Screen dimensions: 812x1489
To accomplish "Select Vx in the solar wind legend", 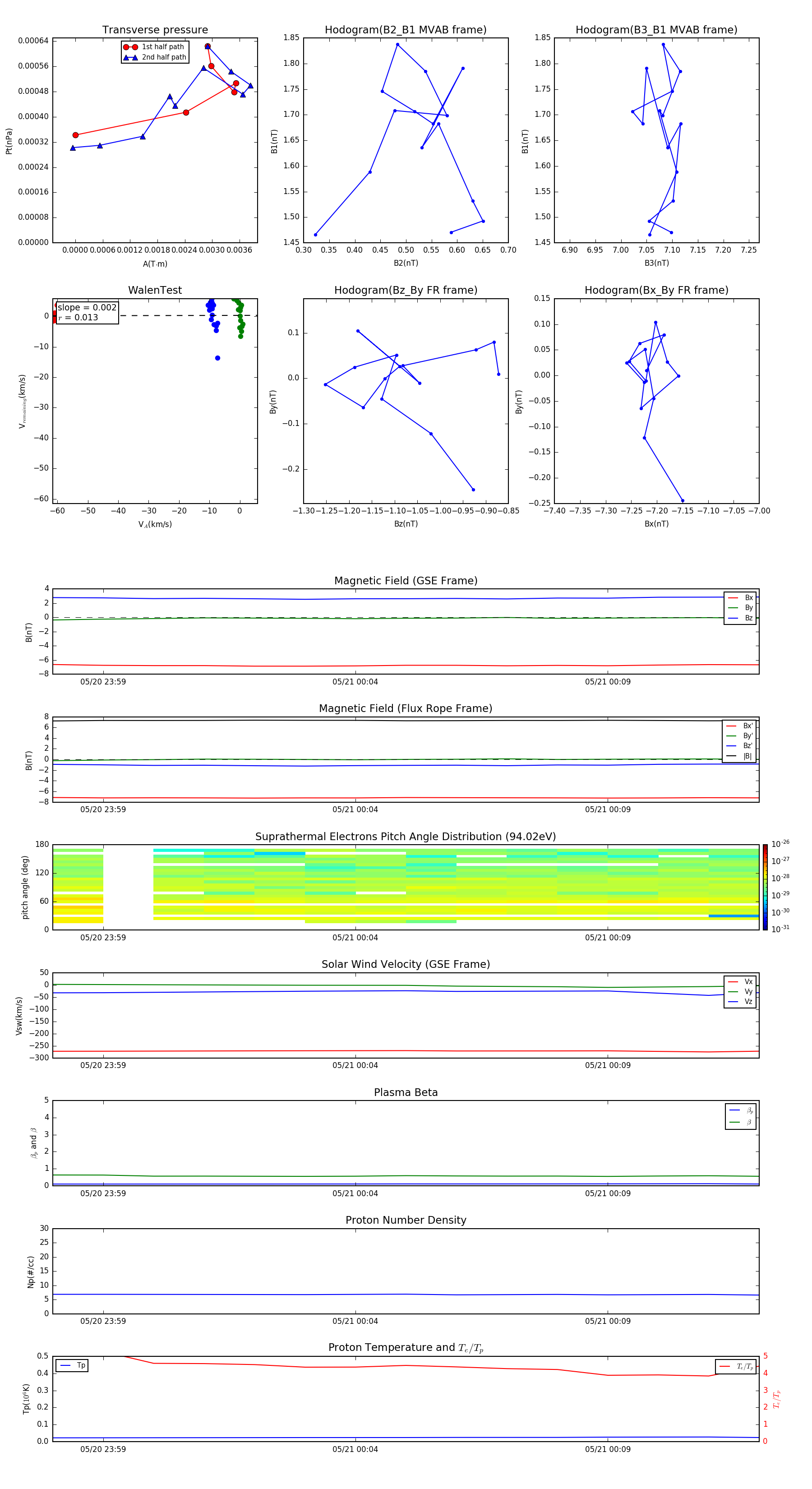I will [740, 981].
